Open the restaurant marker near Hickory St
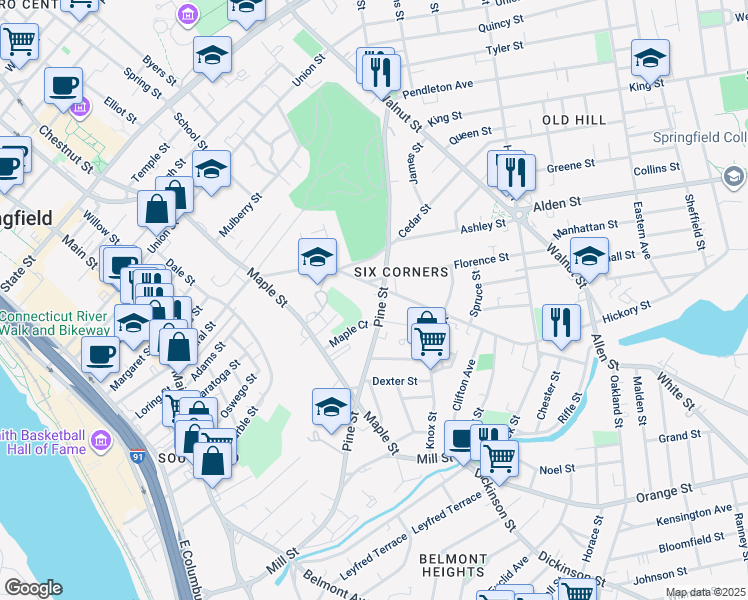This screenshot has width=748, height=600. (x=561, y=322)
